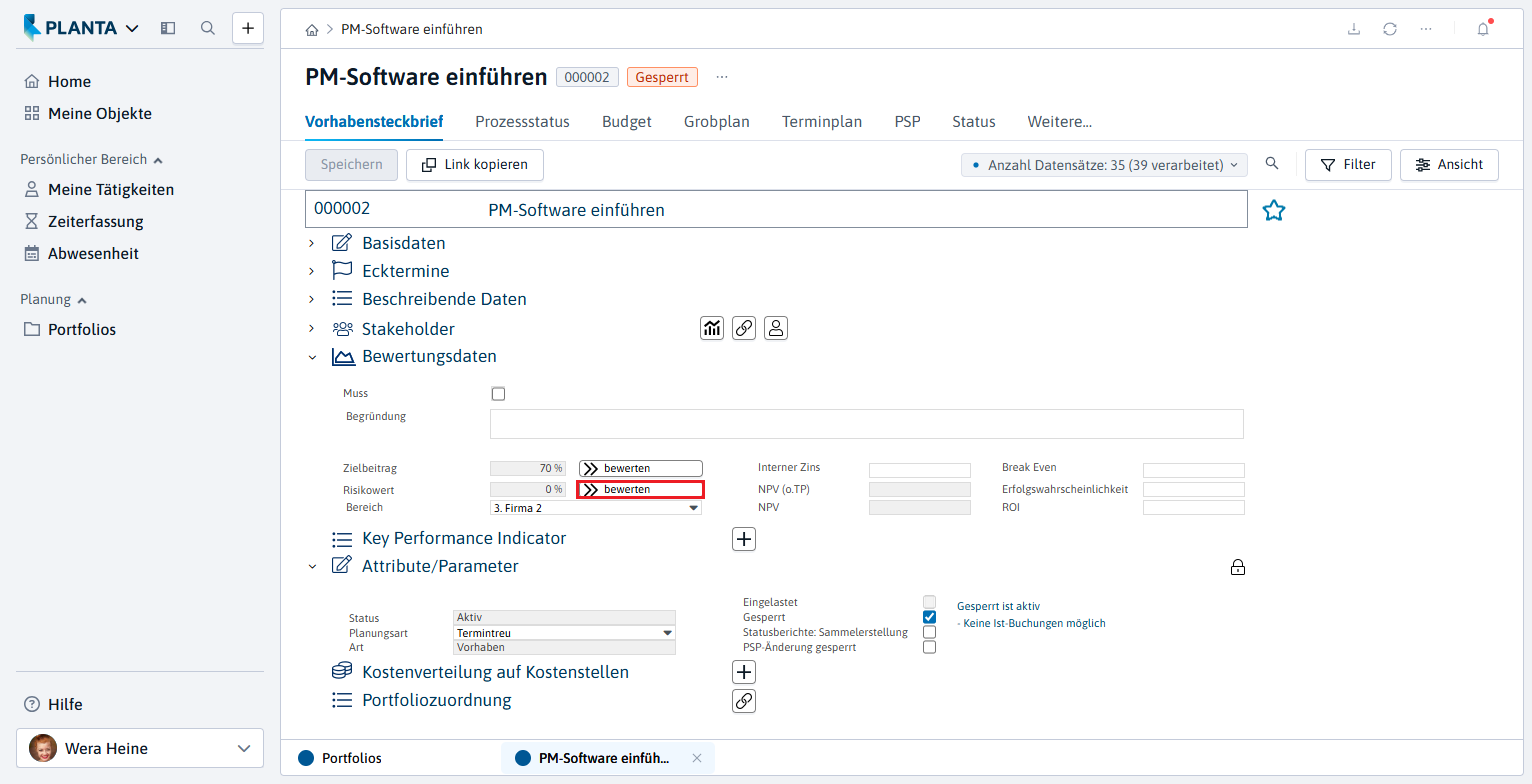Collapse the Bewertungsdaten section

tap(312, 357)
